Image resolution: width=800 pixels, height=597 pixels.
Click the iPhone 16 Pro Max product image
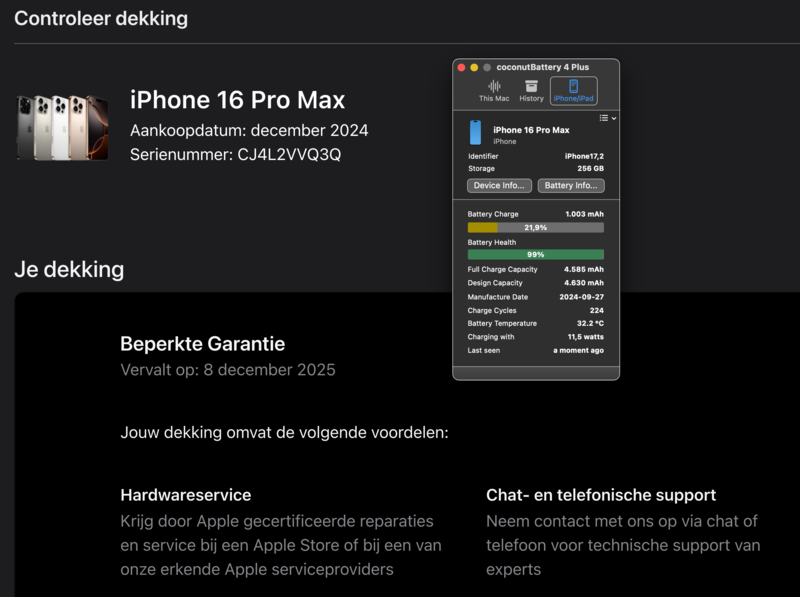click(62, 128)
